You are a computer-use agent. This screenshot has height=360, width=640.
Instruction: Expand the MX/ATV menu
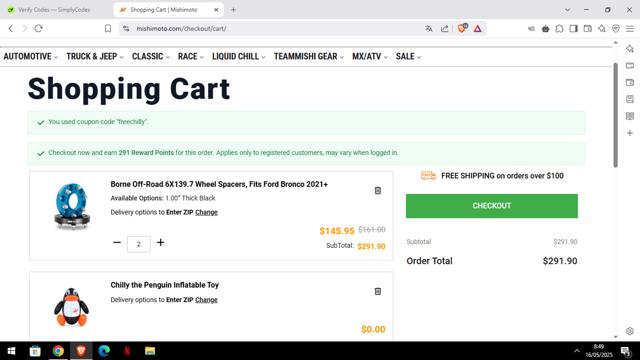point(370,56)
